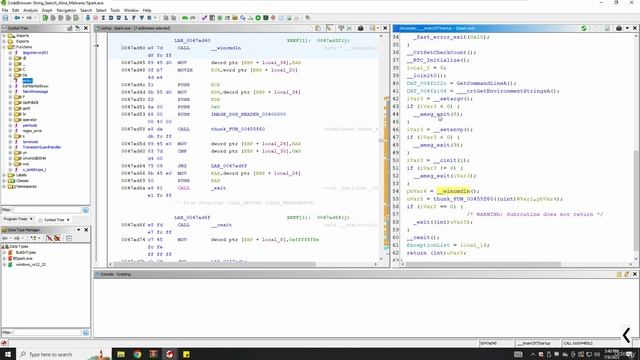Click the Redo toolbar icon

(x=193, y=18)
